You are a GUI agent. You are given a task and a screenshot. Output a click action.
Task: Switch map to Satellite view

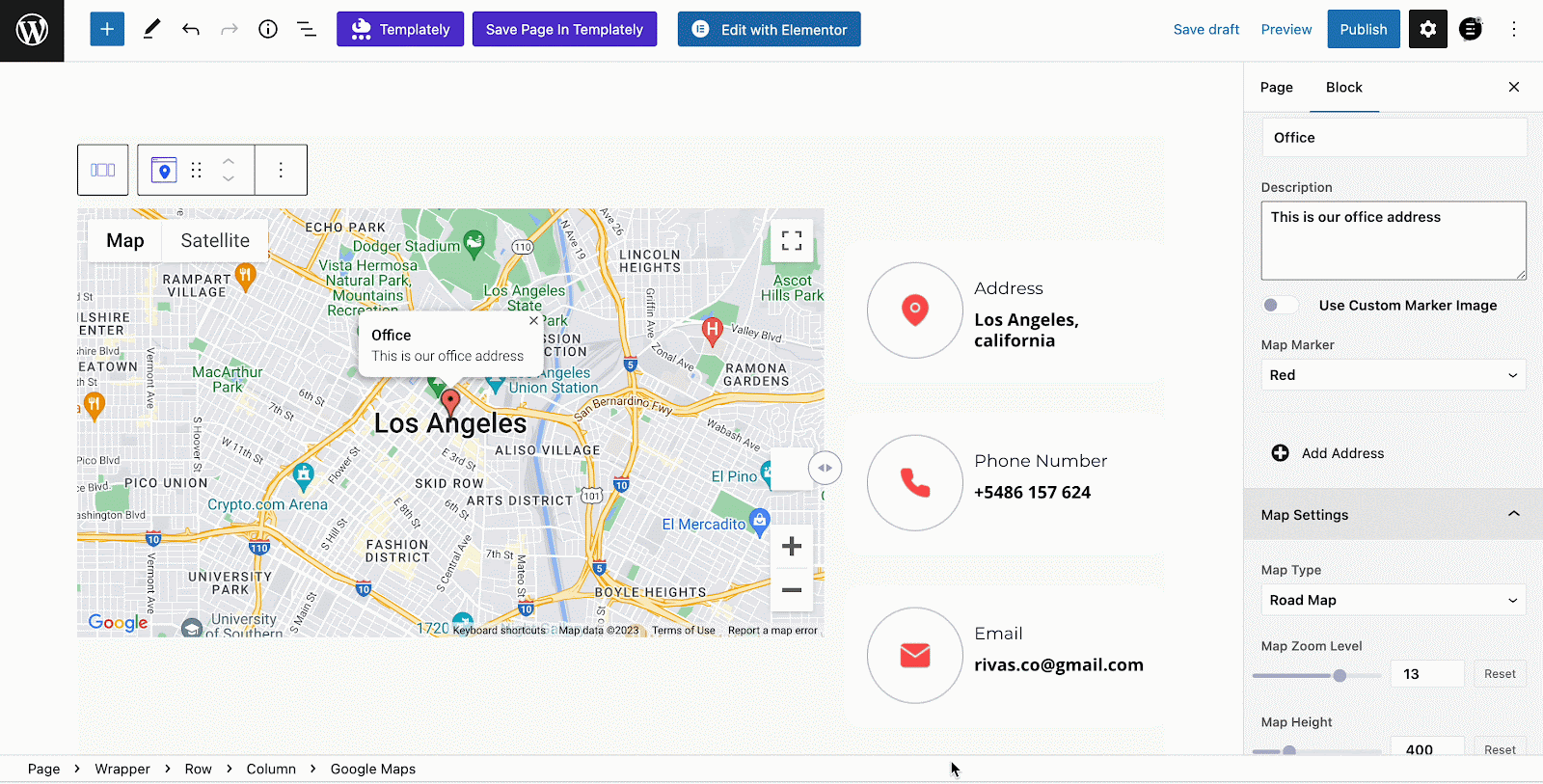click(215, 240)
